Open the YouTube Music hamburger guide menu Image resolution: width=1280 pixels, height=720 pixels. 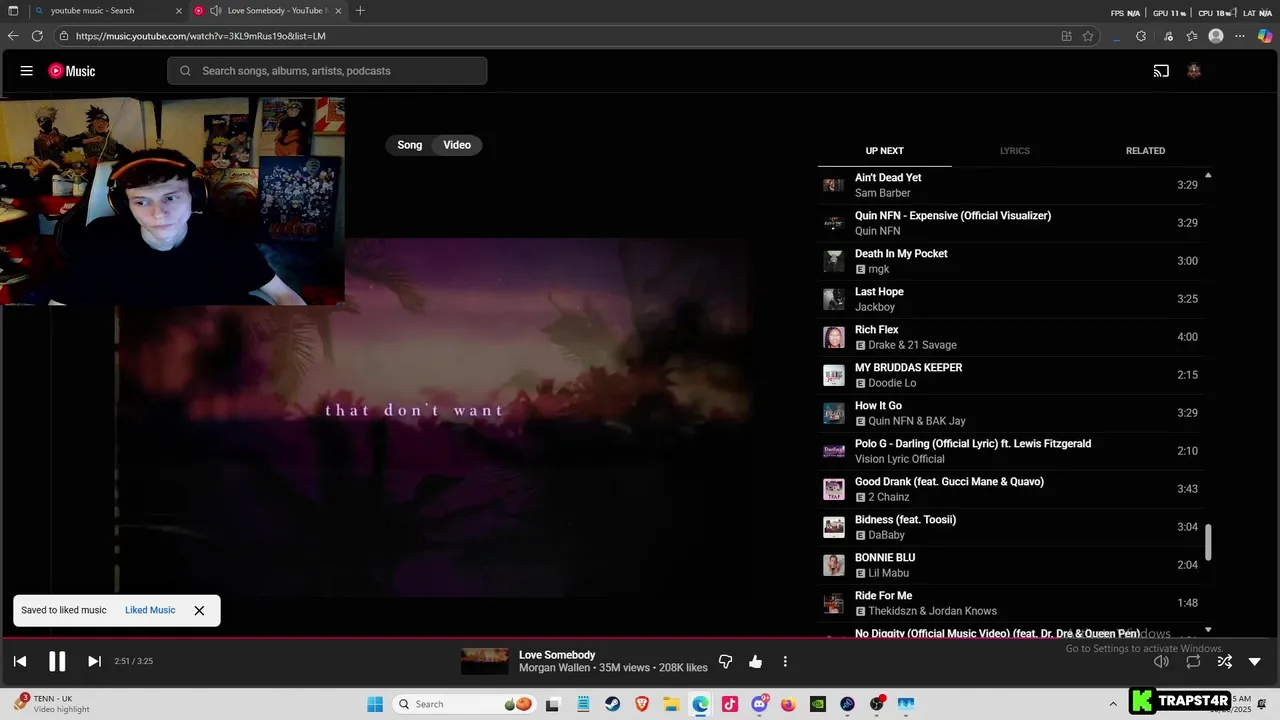coord(27,71)
